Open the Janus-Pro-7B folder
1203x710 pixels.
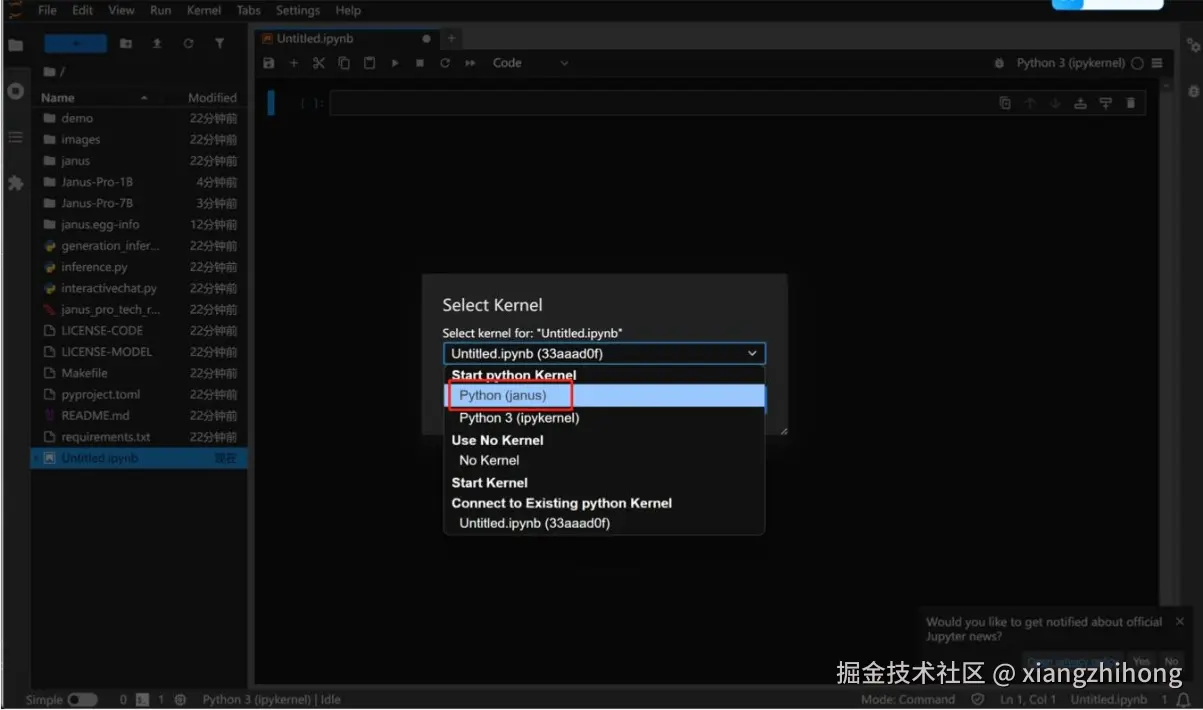139,203
